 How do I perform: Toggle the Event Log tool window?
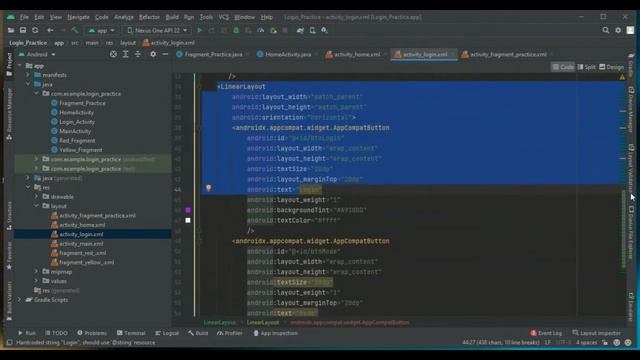tap(546, 333)
